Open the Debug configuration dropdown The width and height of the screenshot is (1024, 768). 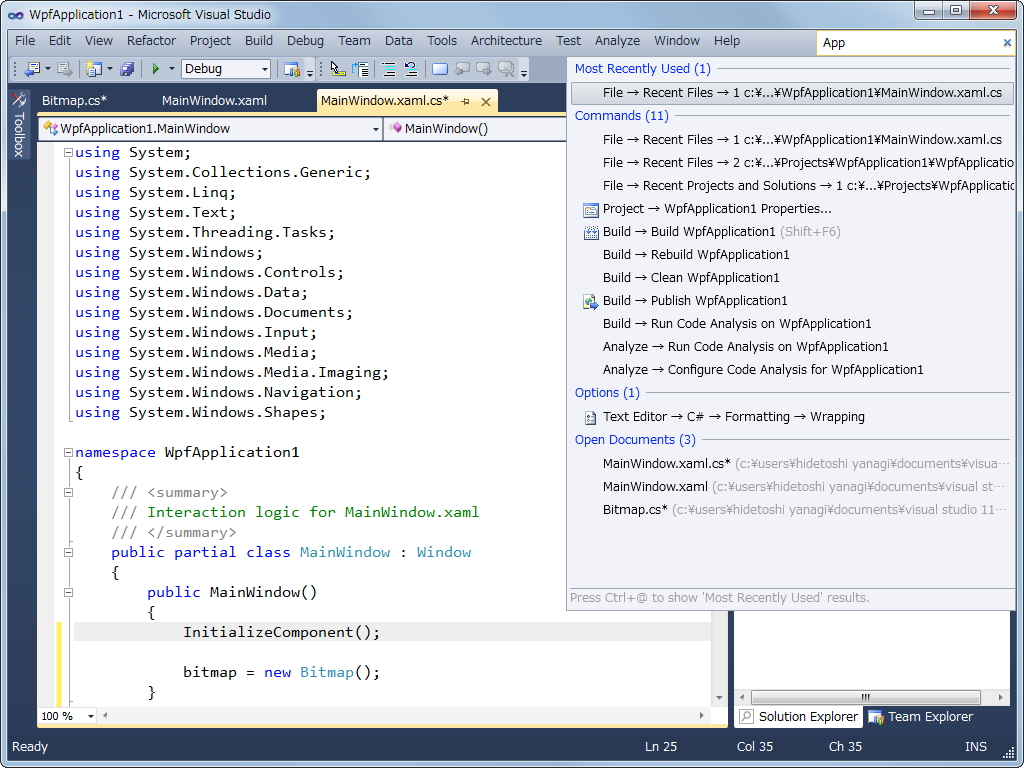click(x=265, y=69)
